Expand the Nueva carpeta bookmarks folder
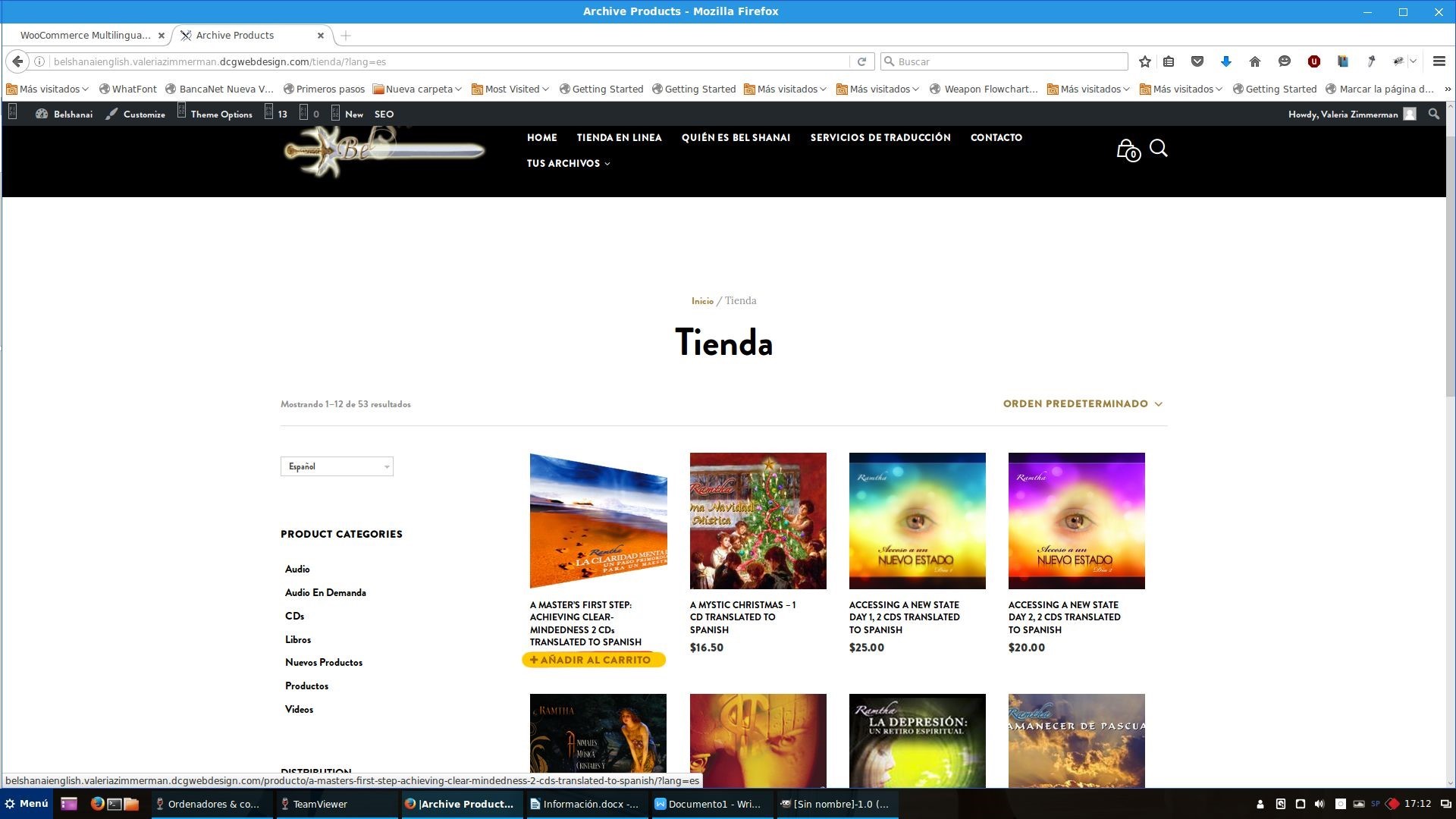1456x819 pixels. pos(417,89)
